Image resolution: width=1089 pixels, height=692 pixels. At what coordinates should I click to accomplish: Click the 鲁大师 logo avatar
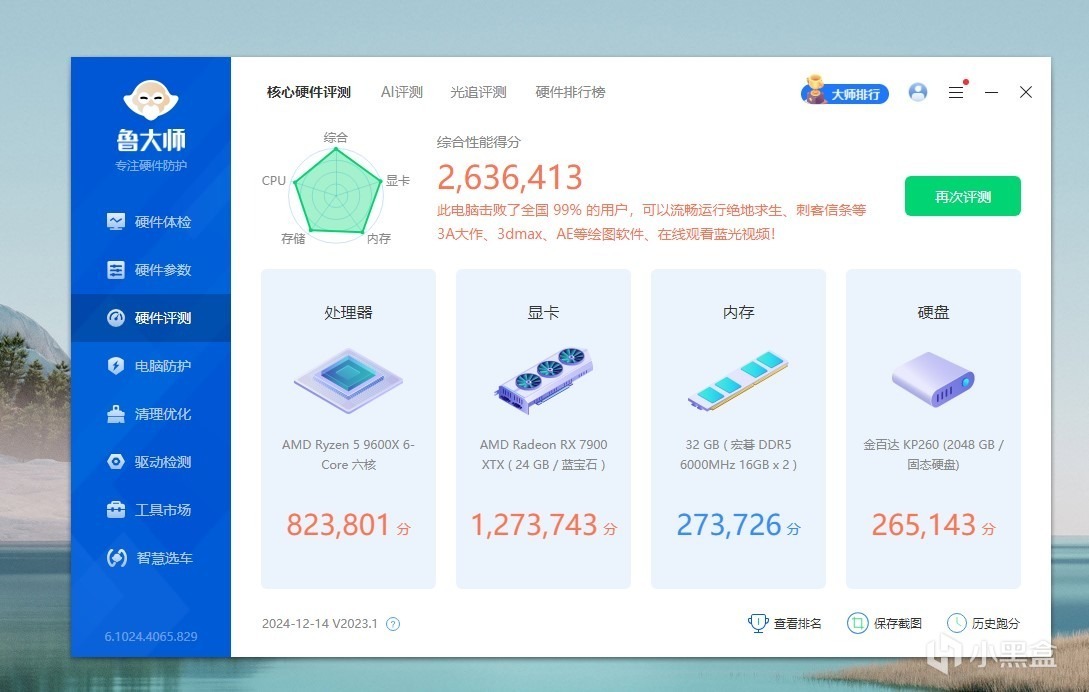pos(151,101)
